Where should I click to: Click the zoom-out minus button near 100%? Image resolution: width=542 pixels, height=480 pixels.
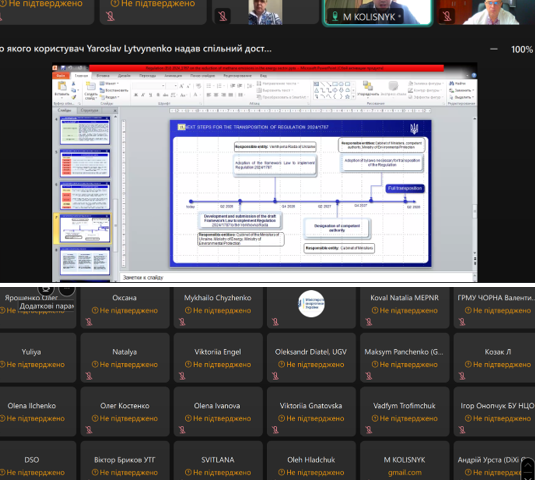pos(494,49)
